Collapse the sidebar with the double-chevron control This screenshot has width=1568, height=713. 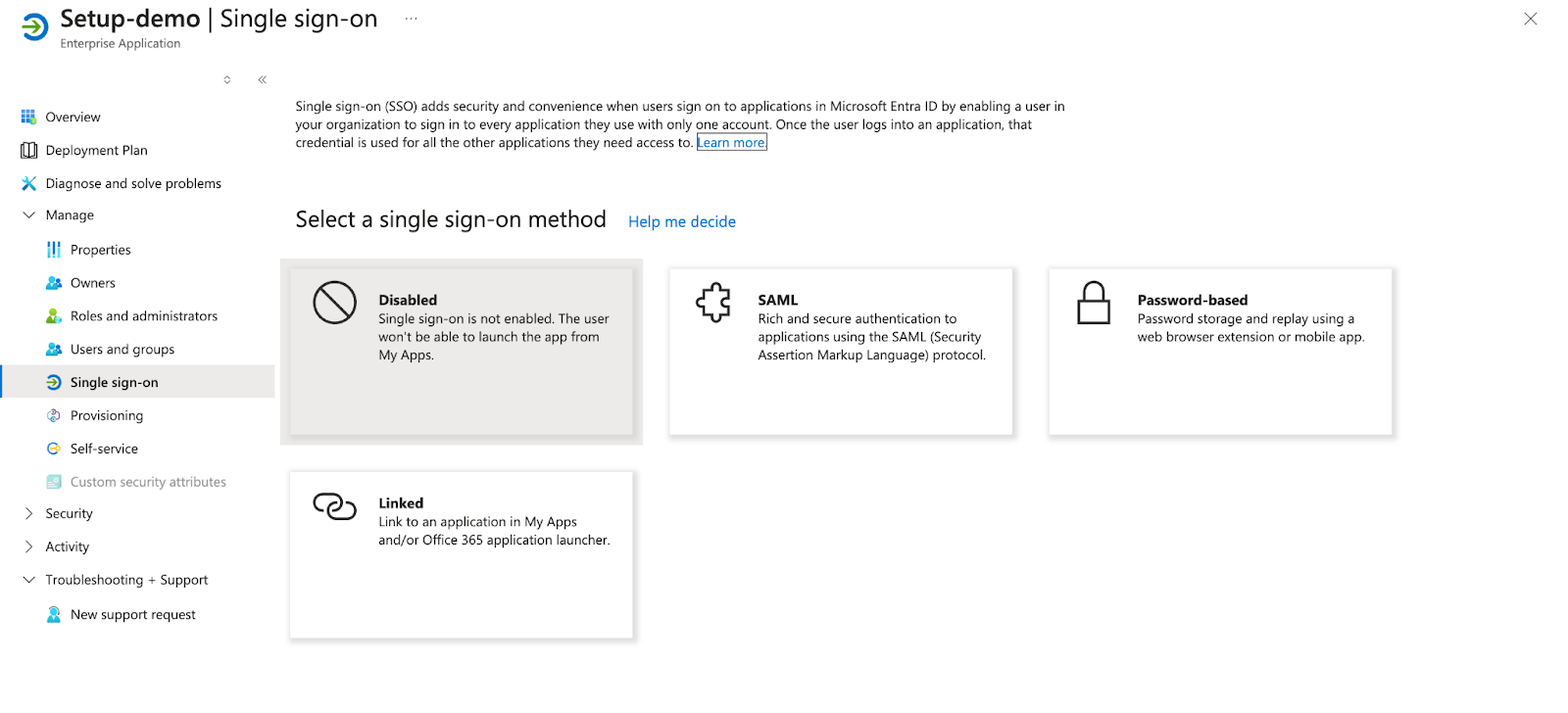pos(262,79)
